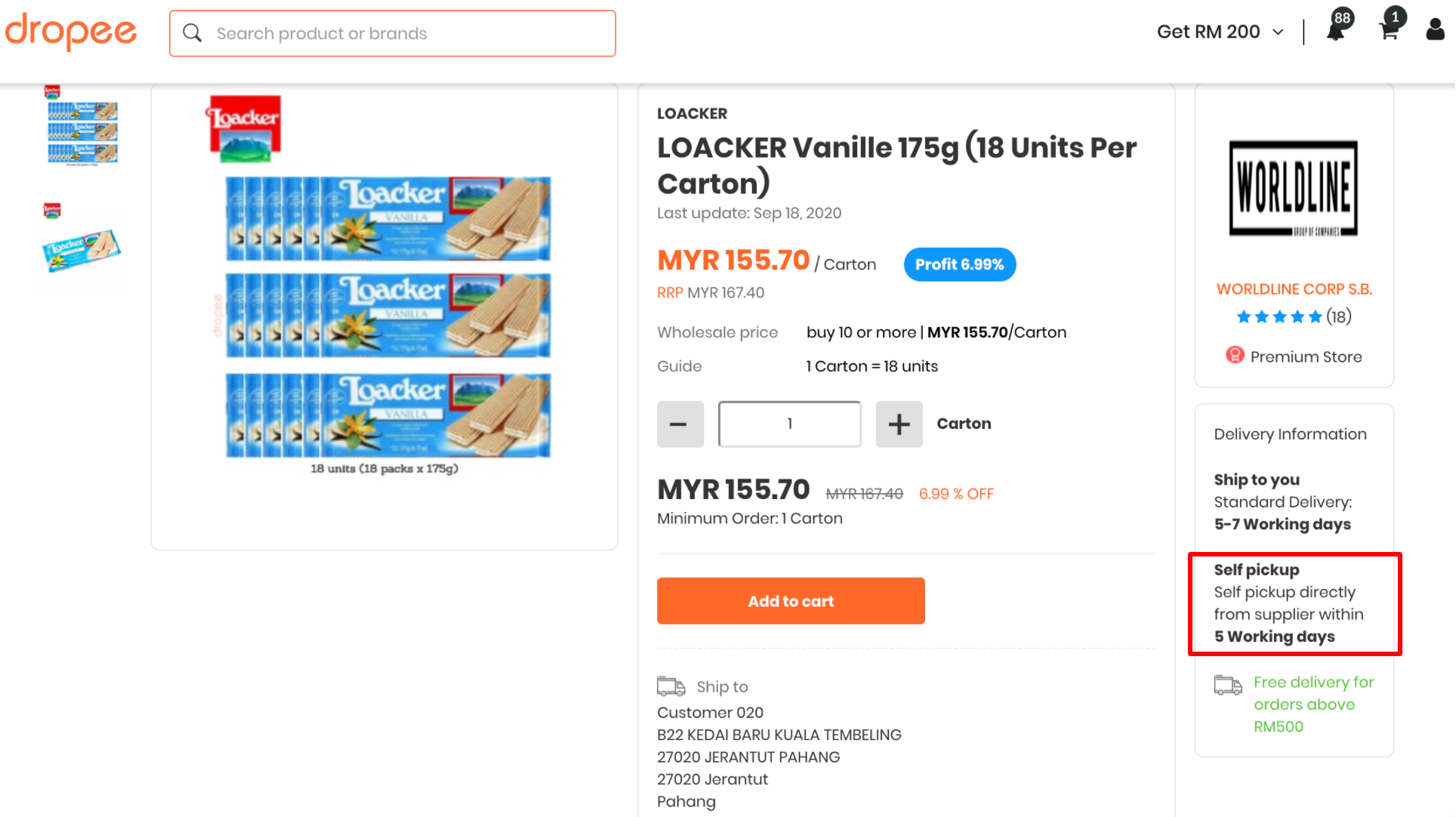Click the search magnifier icon
This screenshot has height=817, width=1456.
pyautogui.click(x=193, y=33)
